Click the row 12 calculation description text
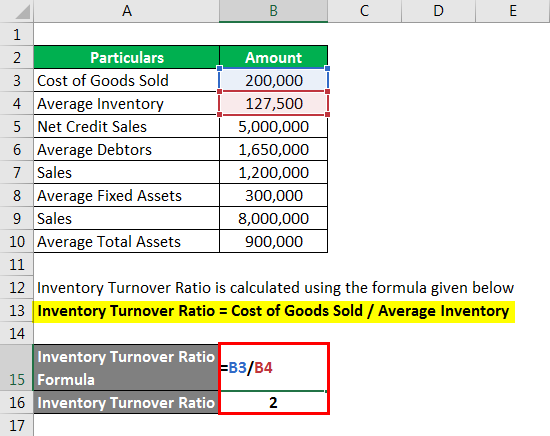 (275, 288)
